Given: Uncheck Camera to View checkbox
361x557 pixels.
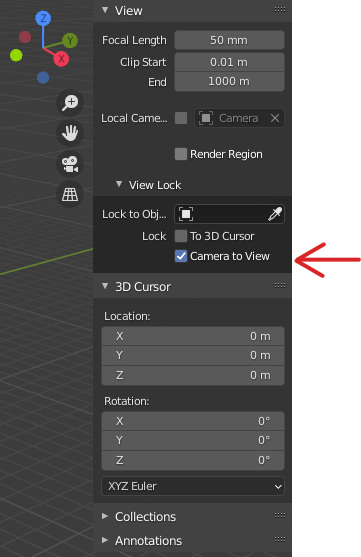Looking at the screenshot, I should coord(181,256).
